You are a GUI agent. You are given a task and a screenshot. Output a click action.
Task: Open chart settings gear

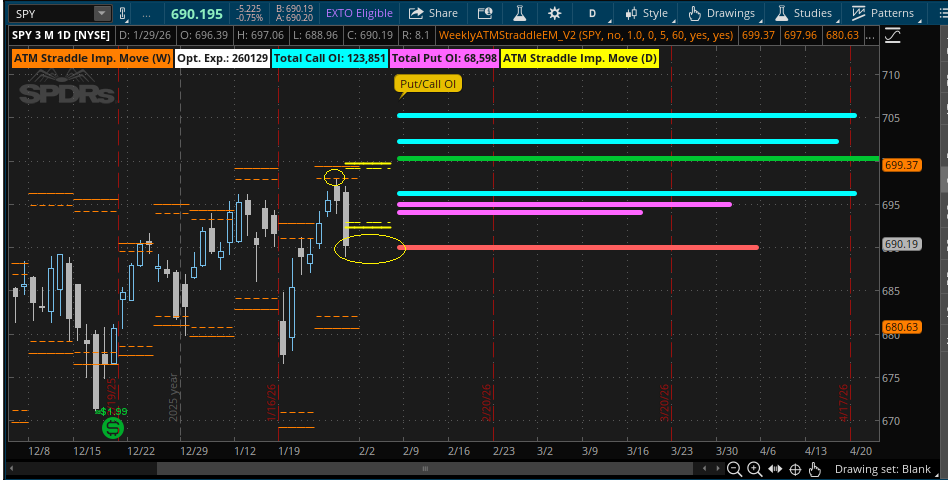coord(554,13)
